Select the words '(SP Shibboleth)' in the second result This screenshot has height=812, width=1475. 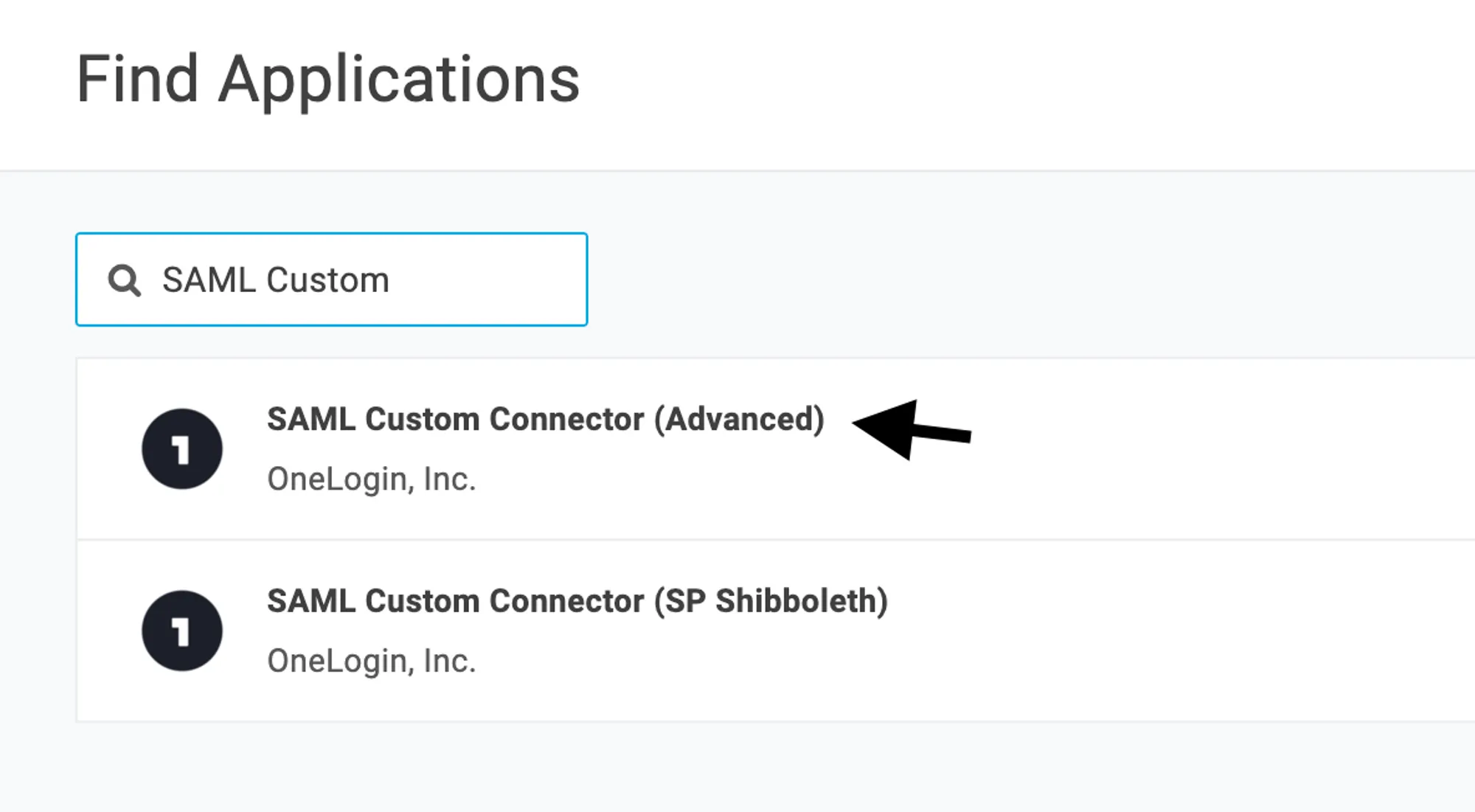pyautogui.click(x=771, y=601)
